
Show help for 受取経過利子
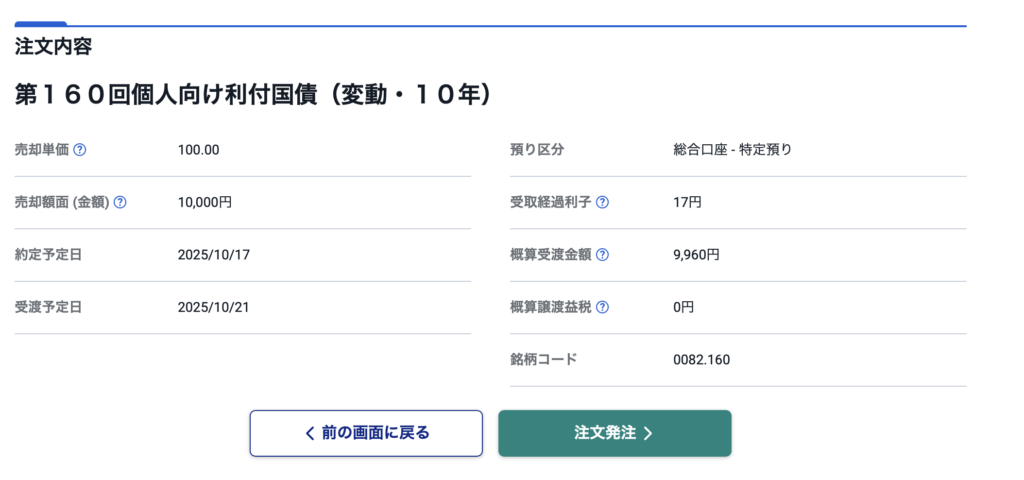[602, 202]
